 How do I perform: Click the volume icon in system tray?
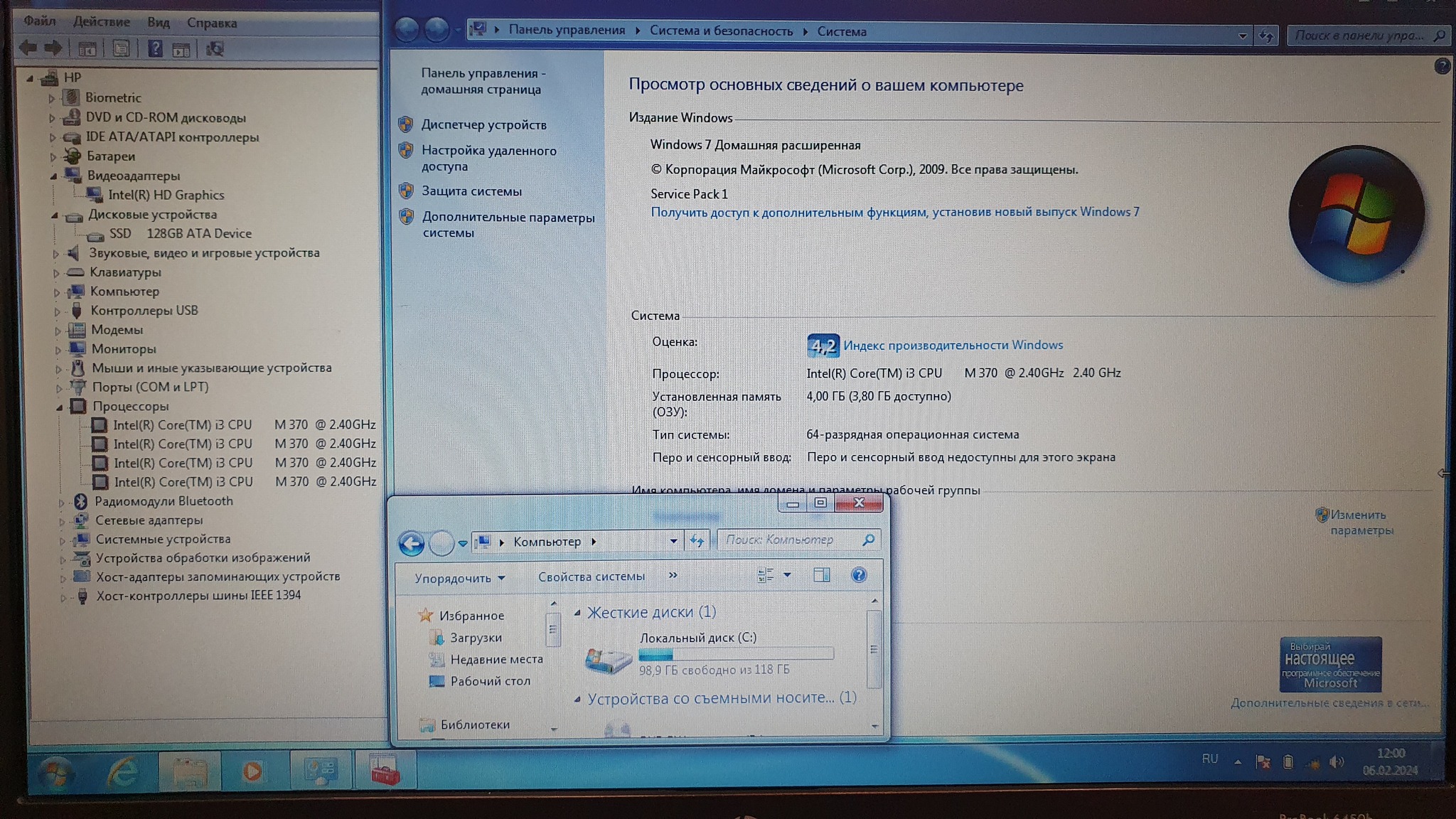pyautogui.click(x=1337, y=762)
